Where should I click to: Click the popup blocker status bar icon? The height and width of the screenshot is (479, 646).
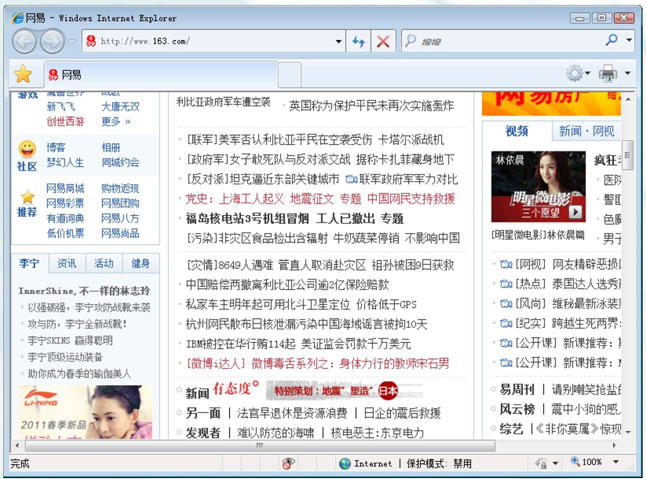point(288,464)
